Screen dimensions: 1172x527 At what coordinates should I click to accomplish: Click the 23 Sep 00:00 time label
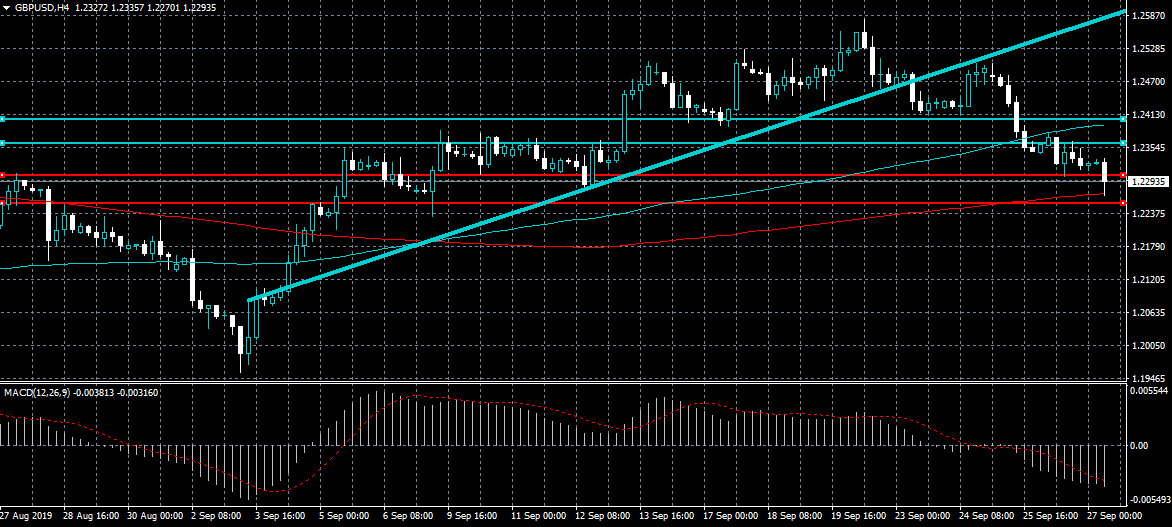[922, 516]
